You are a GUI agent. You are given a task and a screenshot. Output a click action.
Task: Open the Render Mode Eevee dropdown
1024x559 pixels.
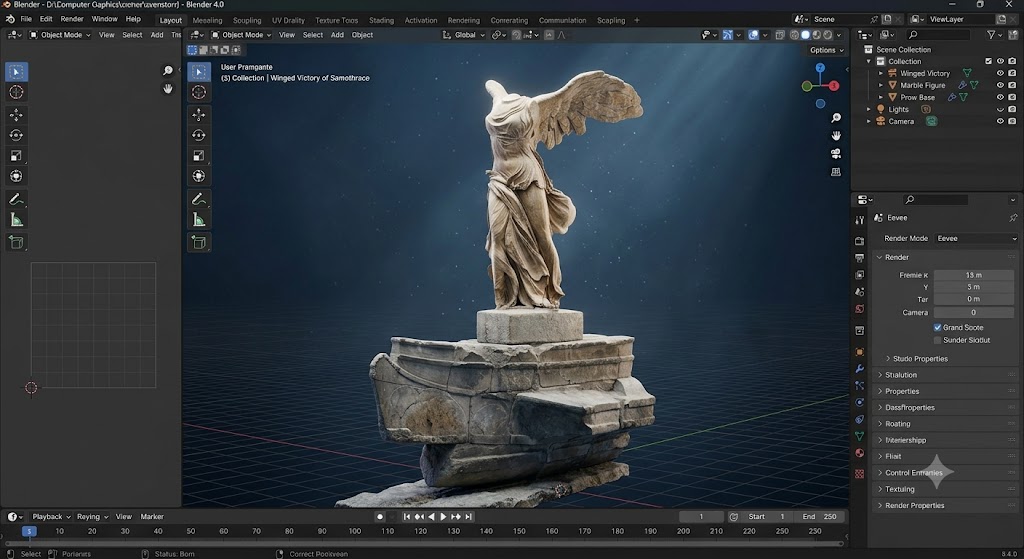[976, 238]
